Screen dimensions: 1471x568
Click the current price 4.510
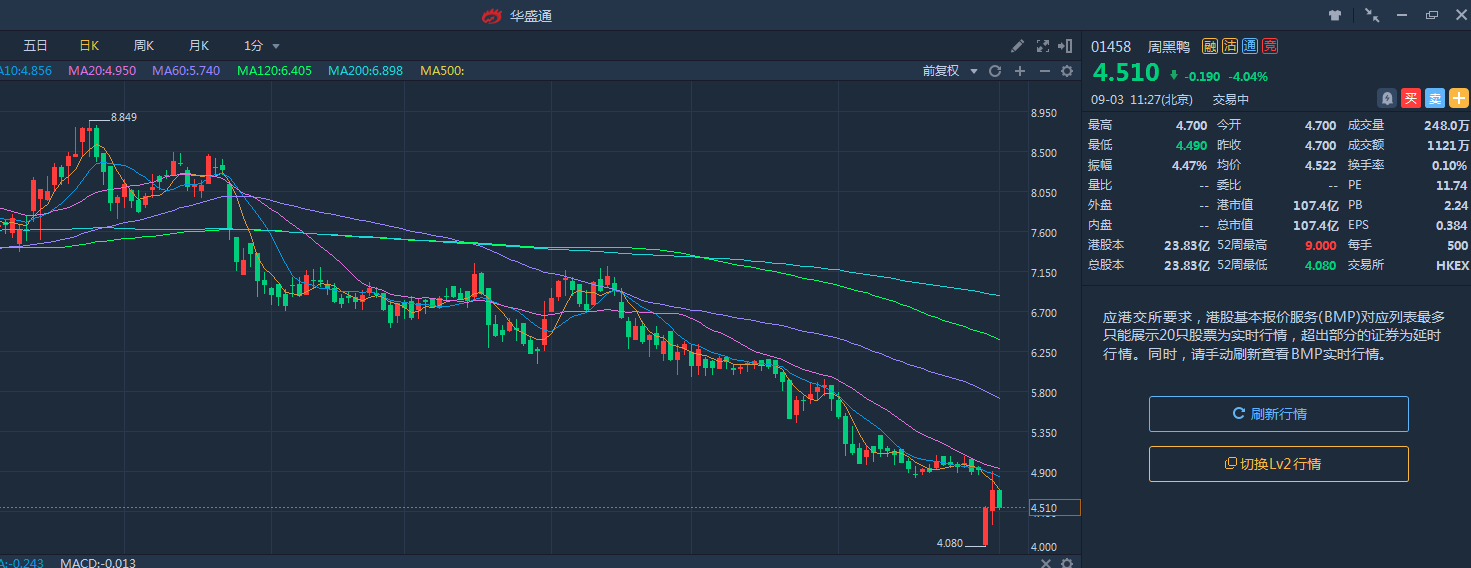1126,73
